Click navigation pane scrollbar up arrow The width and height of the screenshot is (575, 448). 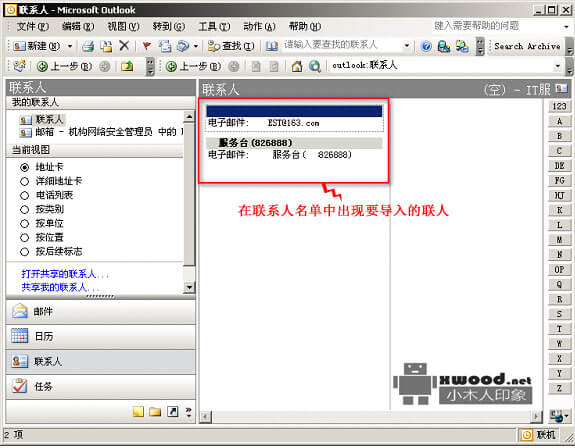click(189, 117)
